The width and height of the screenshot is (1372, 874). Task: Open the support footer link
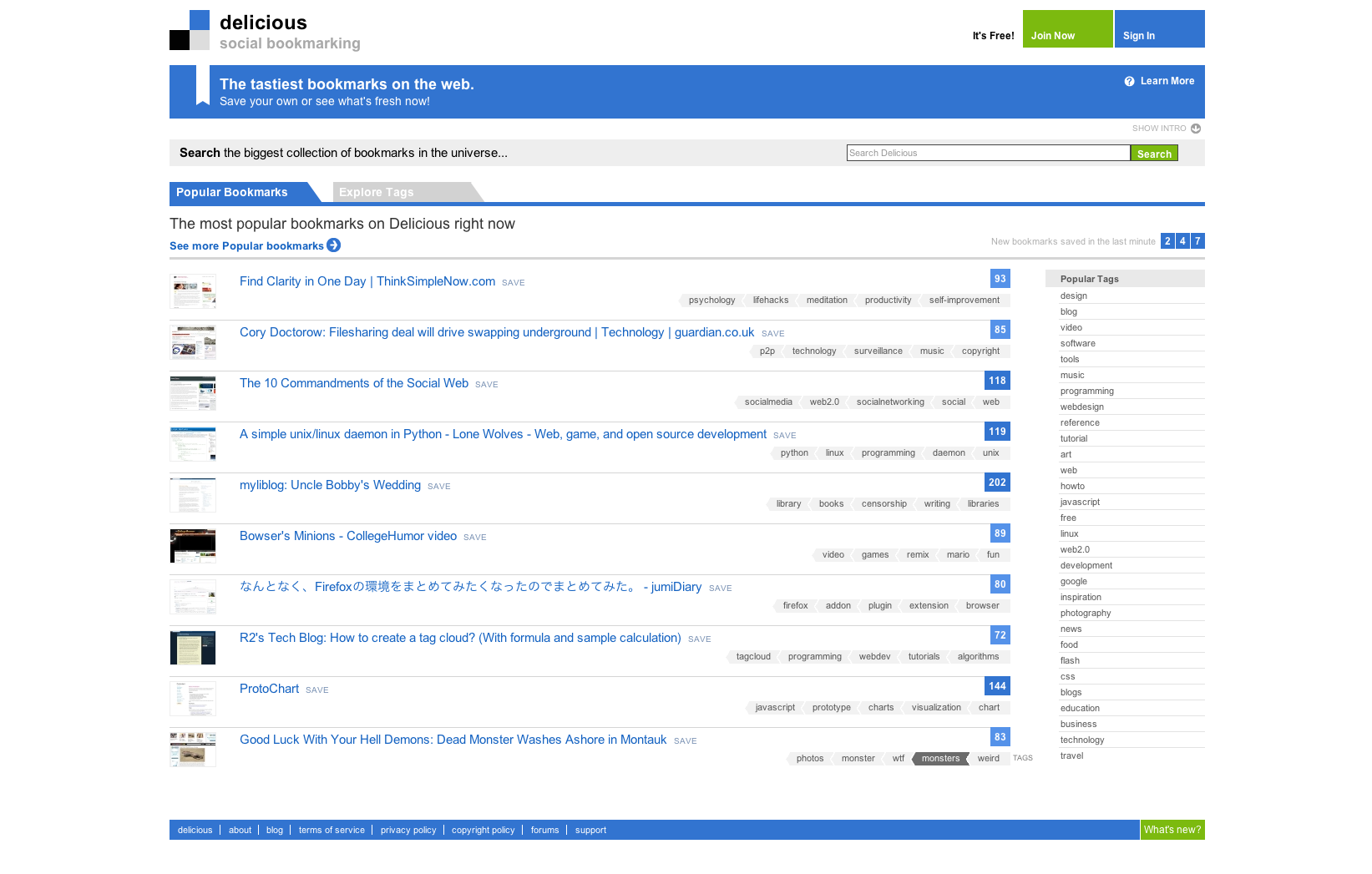[x=590, y=831]
